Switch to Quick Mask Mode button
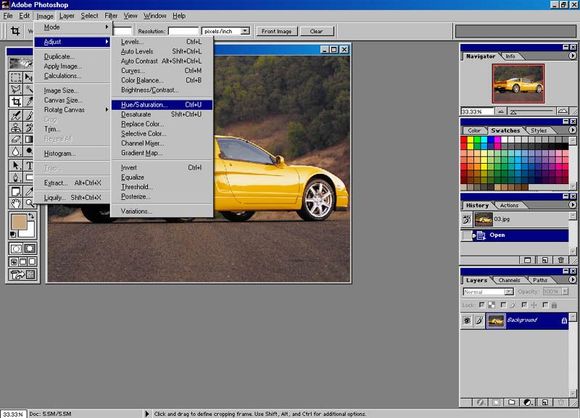 (29, 249)
